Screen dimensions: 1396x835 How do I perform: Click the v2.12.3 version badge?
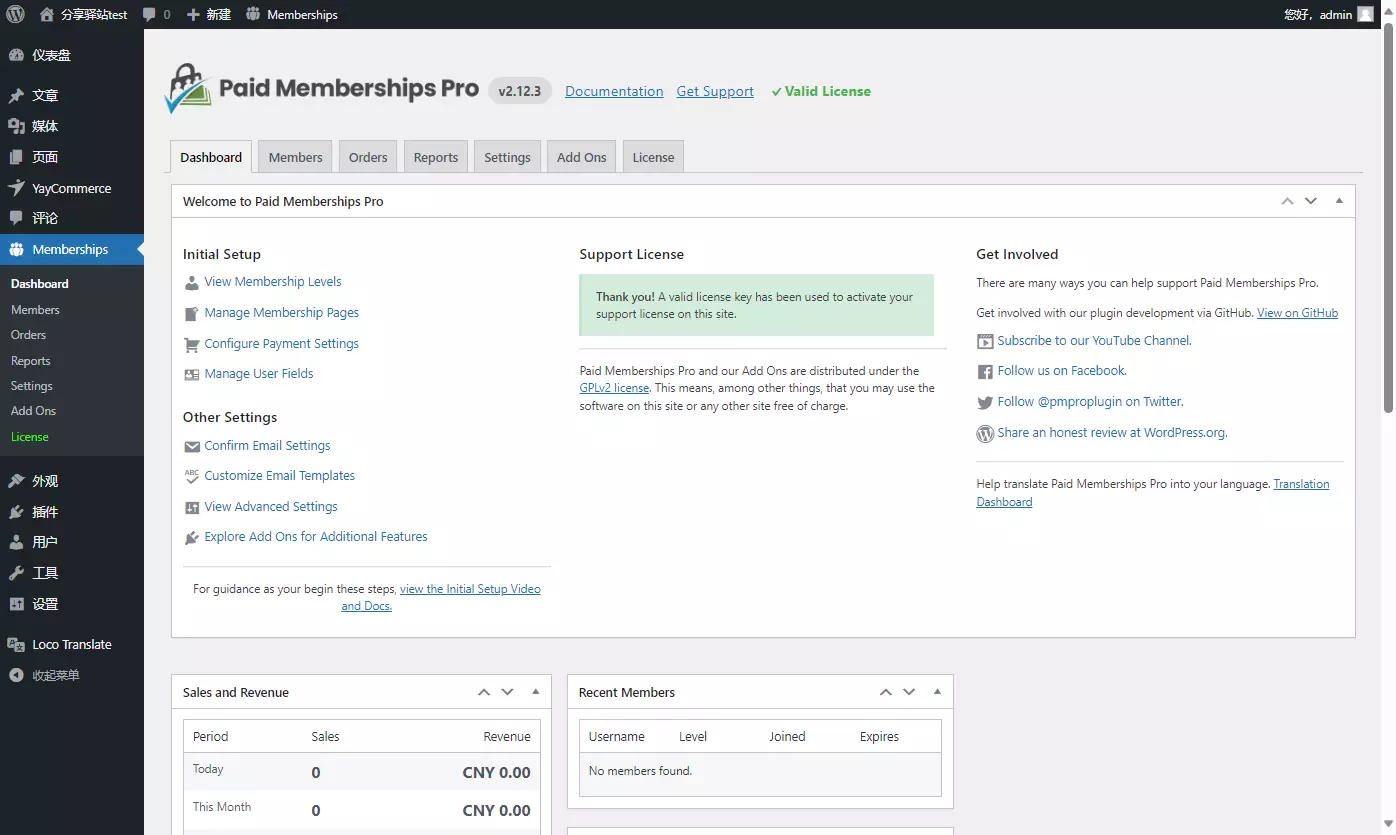click(520, 91)
